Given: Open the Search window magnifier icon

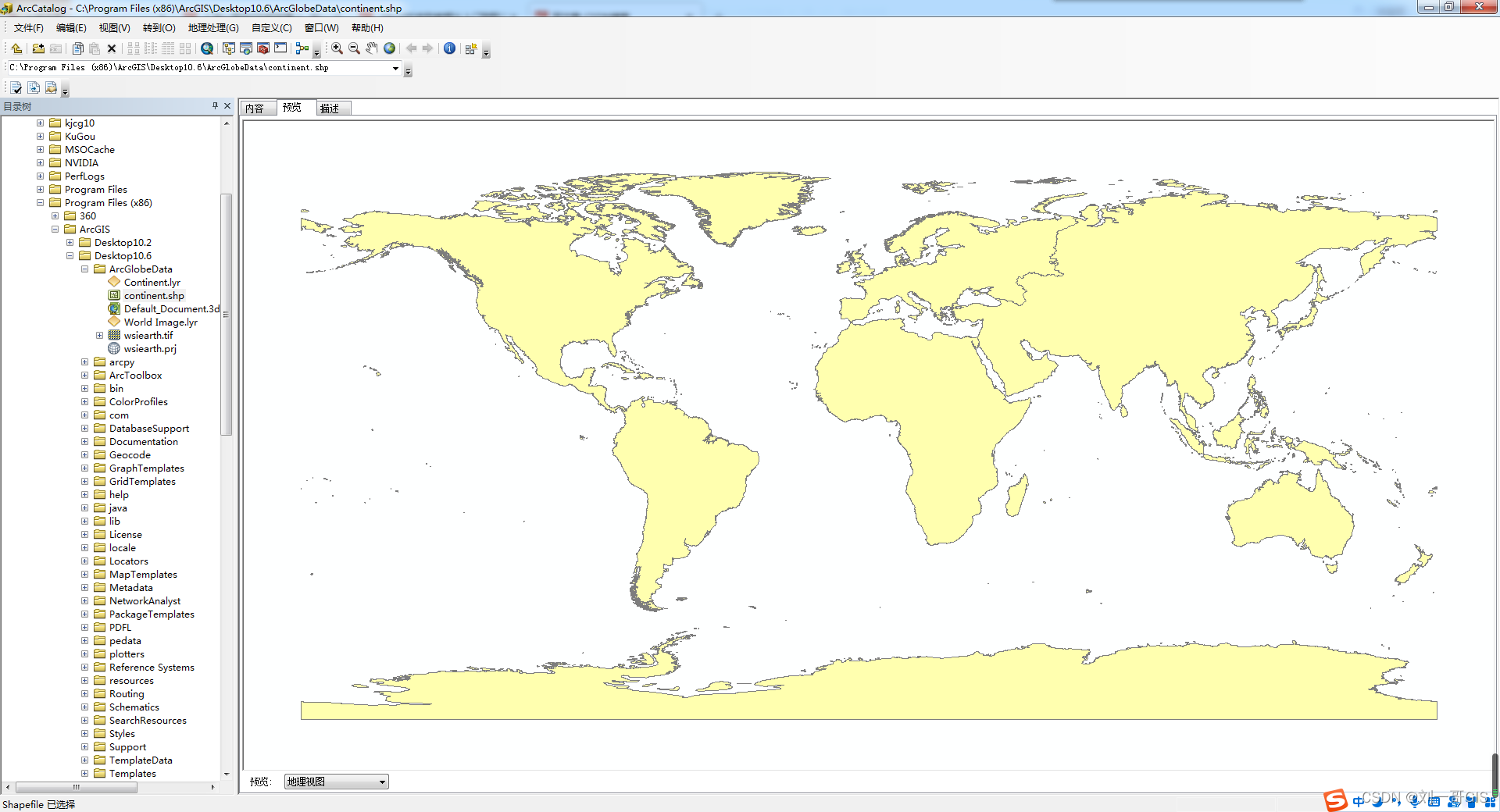Looking at the screenshot, I should coord(207,48).
